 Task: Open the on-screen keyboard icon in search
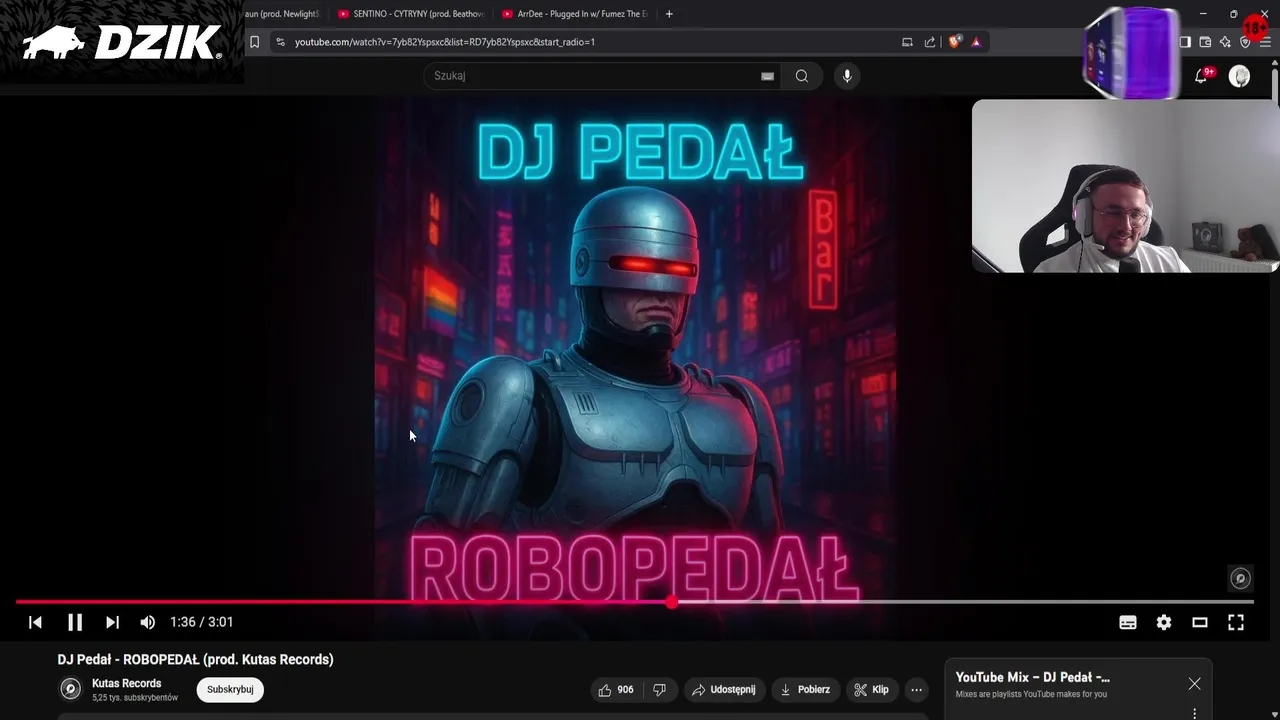click(x=767, y=76)
